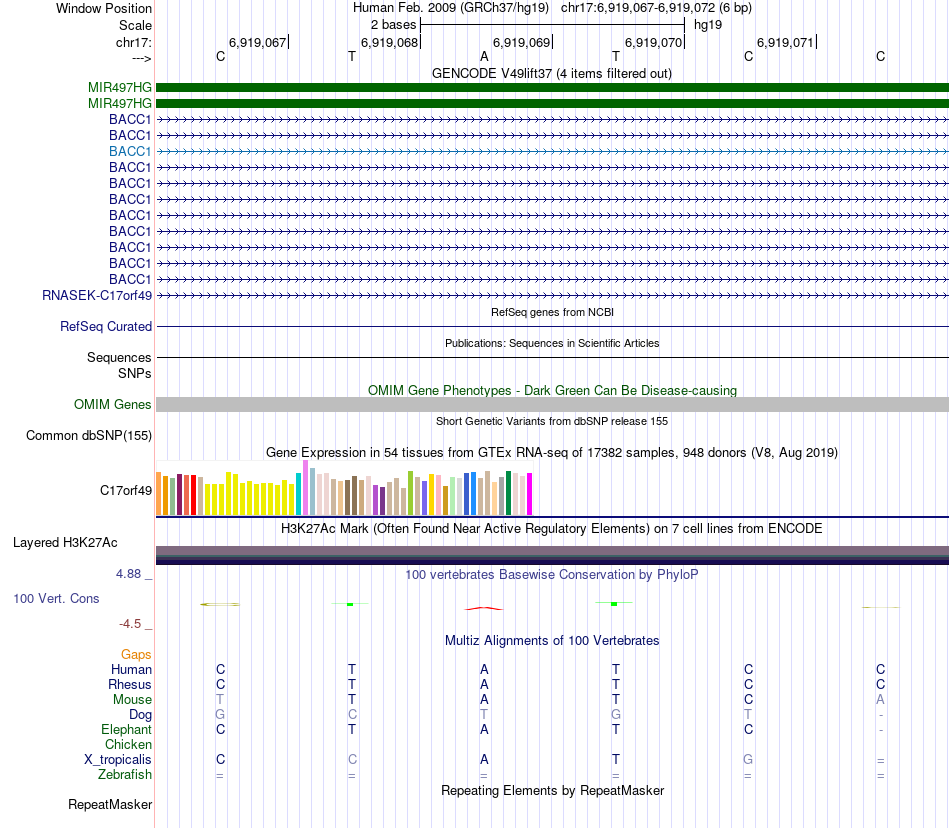Select the Rhesus species label
This screenshot has width=950, height=828.
(x=130, y=684)
